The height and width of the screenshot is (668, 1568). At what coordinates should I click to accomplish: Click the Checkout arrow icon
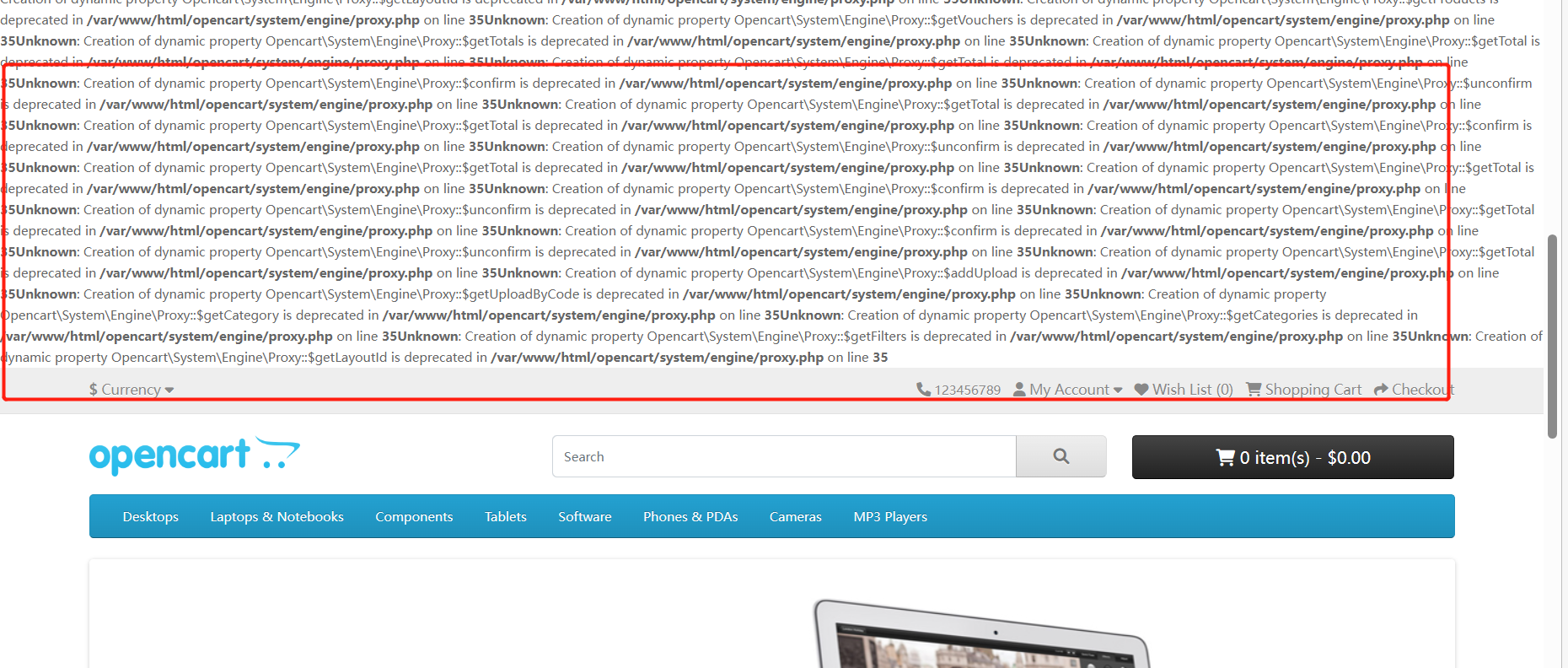pos(1381,390)
